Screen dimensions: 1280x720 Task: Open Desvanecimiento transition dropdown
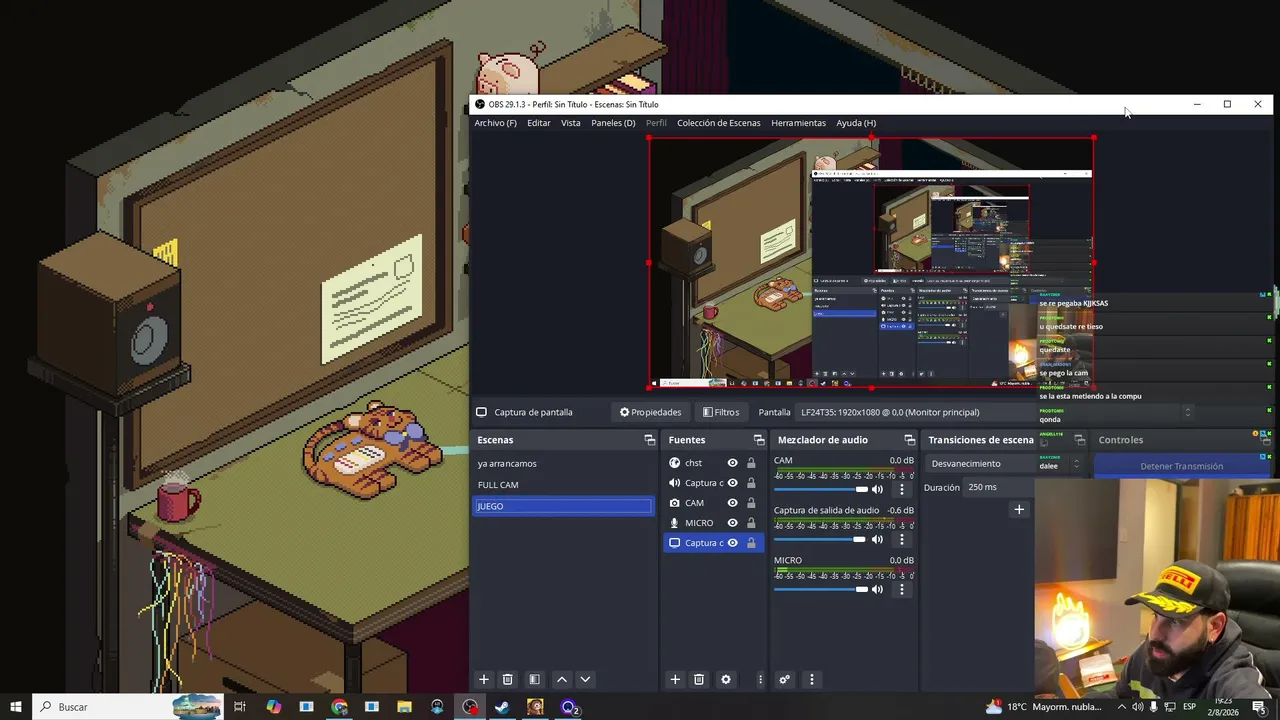point(1004,464)
